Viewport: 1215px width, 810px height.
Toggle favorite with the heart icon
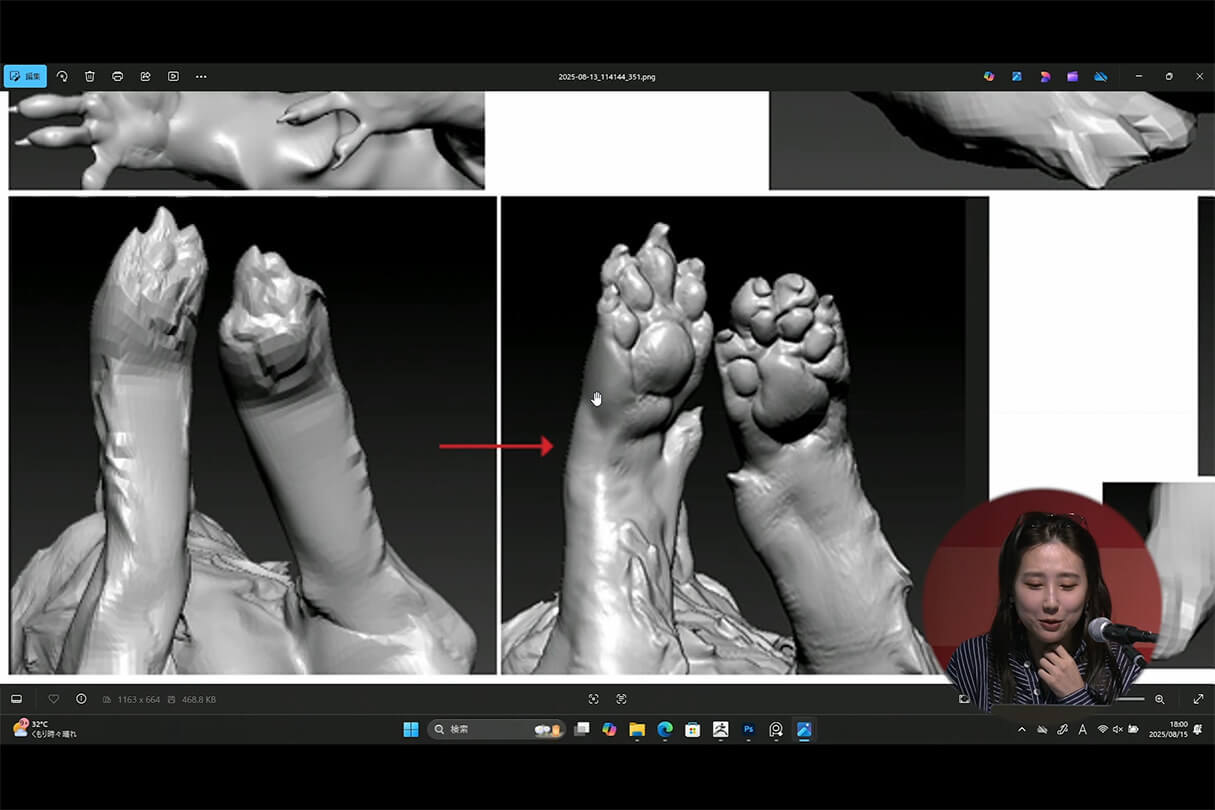(54, 699)
